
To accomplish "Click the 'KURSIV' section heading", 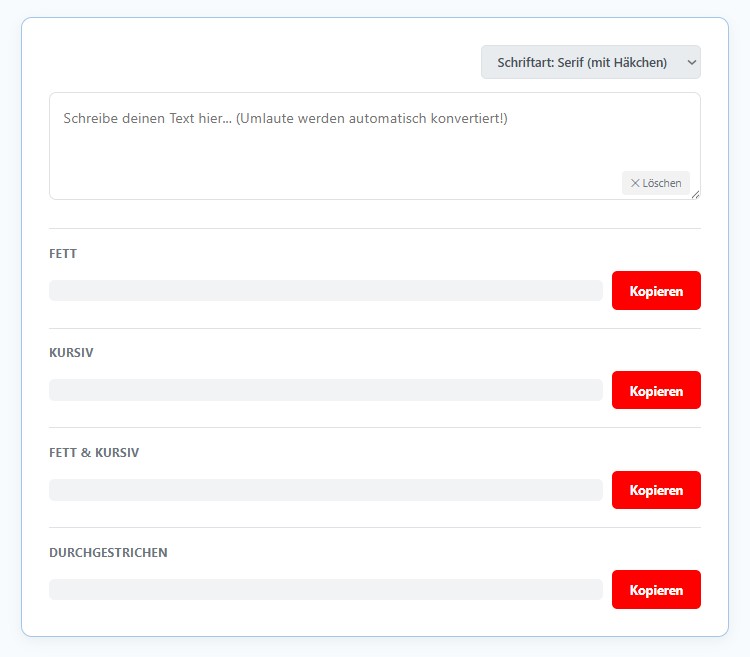I will (x=71, y=353).
